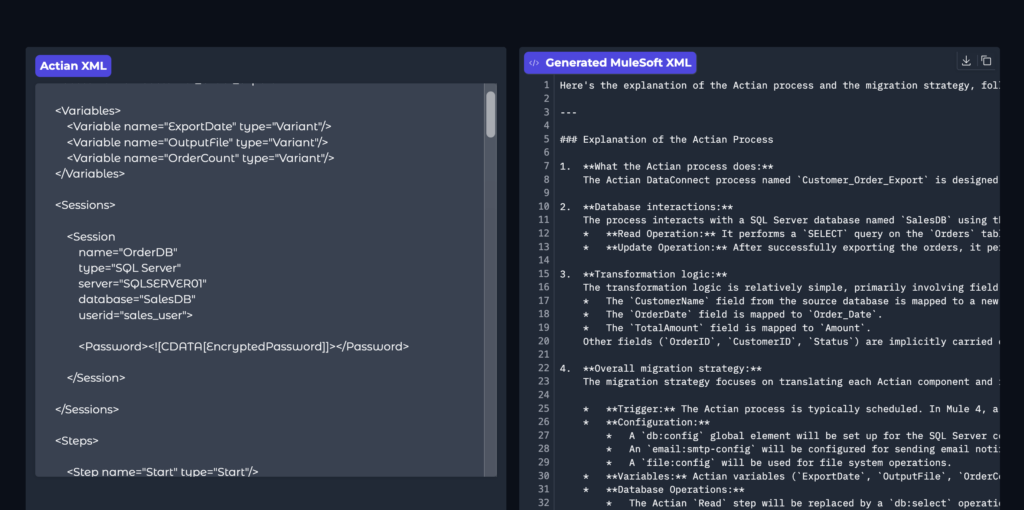The image size is (1024, 510).
Task: Click the `CustomerName` field mapping line
Action: point(791,301)
